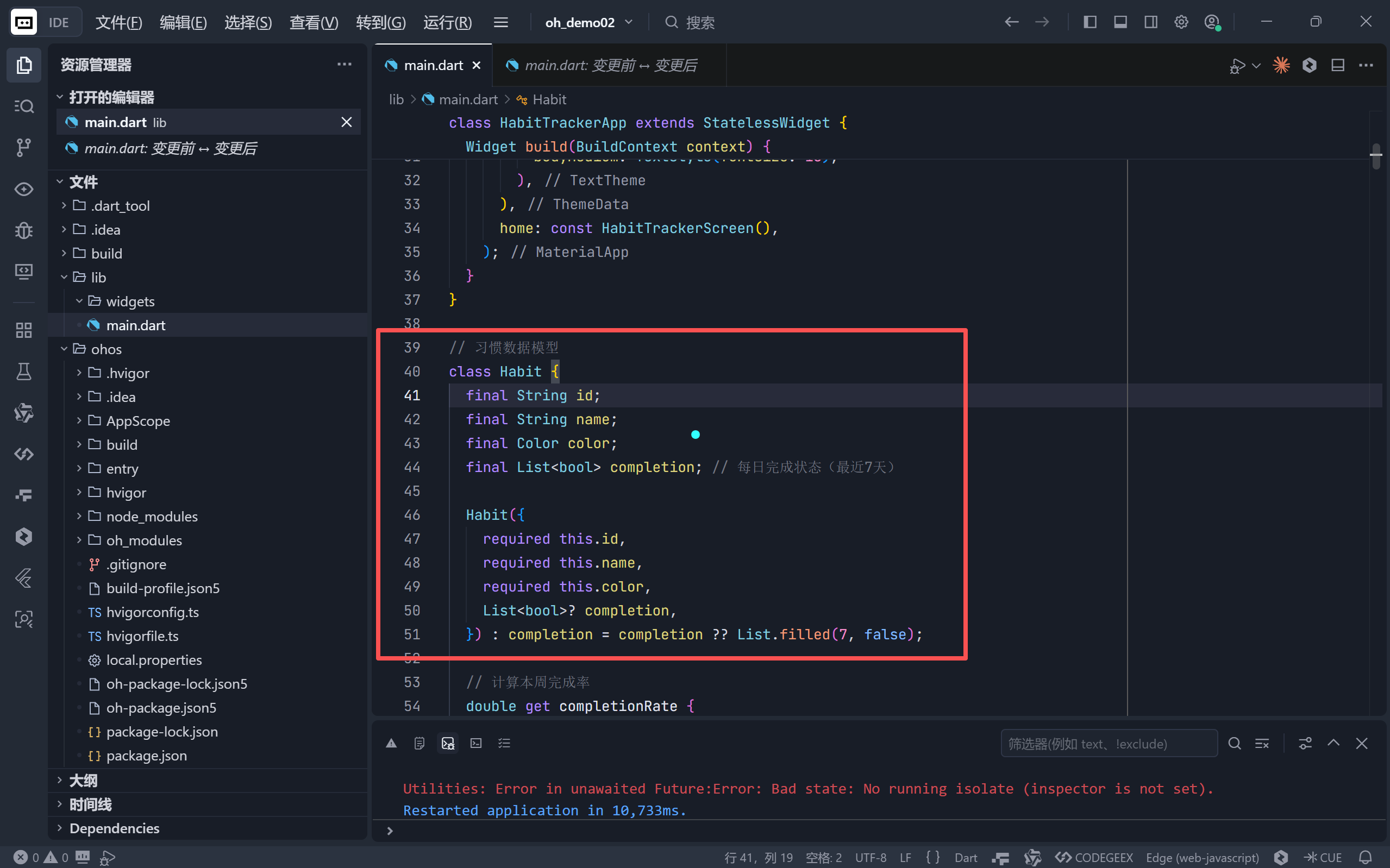
Task: Click the notifications bell in status bar
Action: click(x=1366, y=857)
